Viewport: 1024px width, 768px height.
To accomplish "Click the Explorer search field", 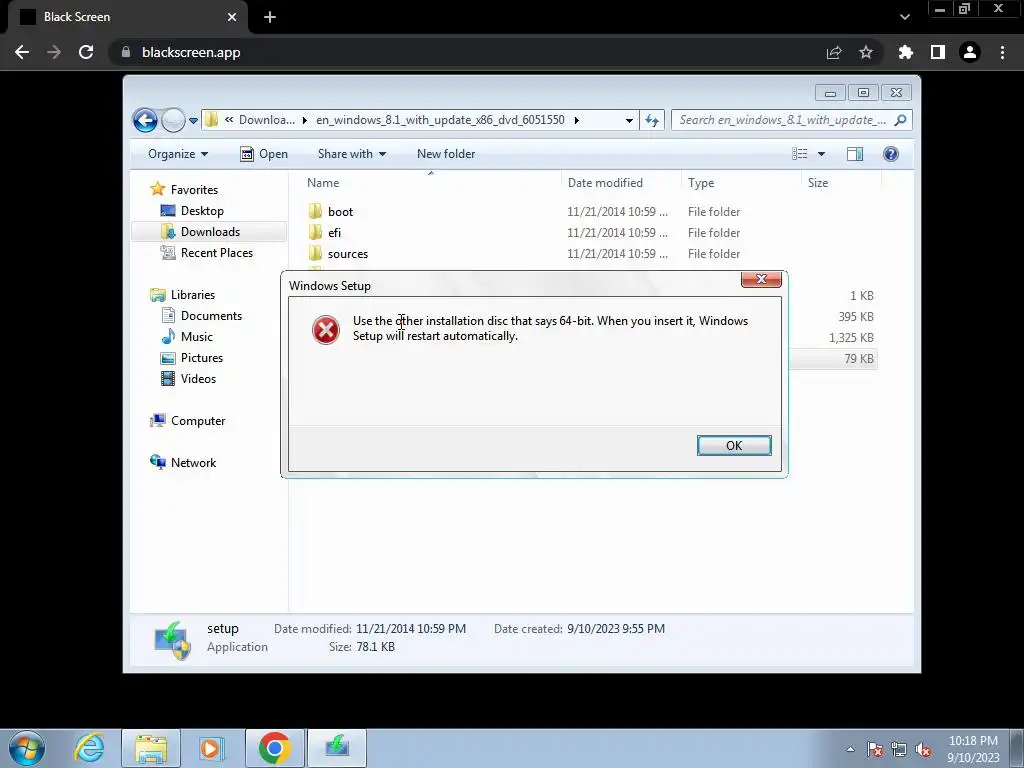I will 784,120.
